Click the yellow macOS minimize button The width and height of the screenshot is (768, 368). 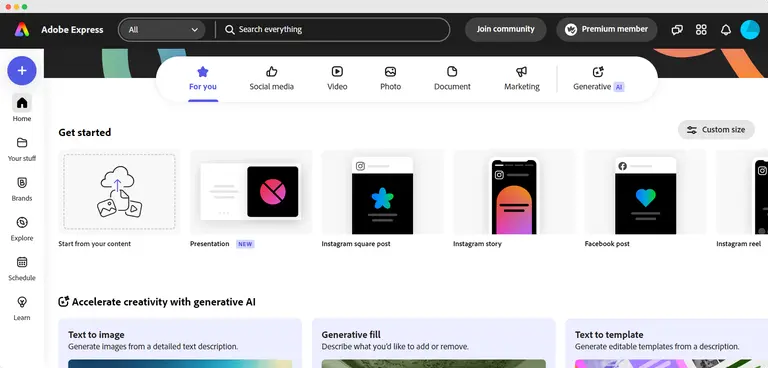pos(16,6)
